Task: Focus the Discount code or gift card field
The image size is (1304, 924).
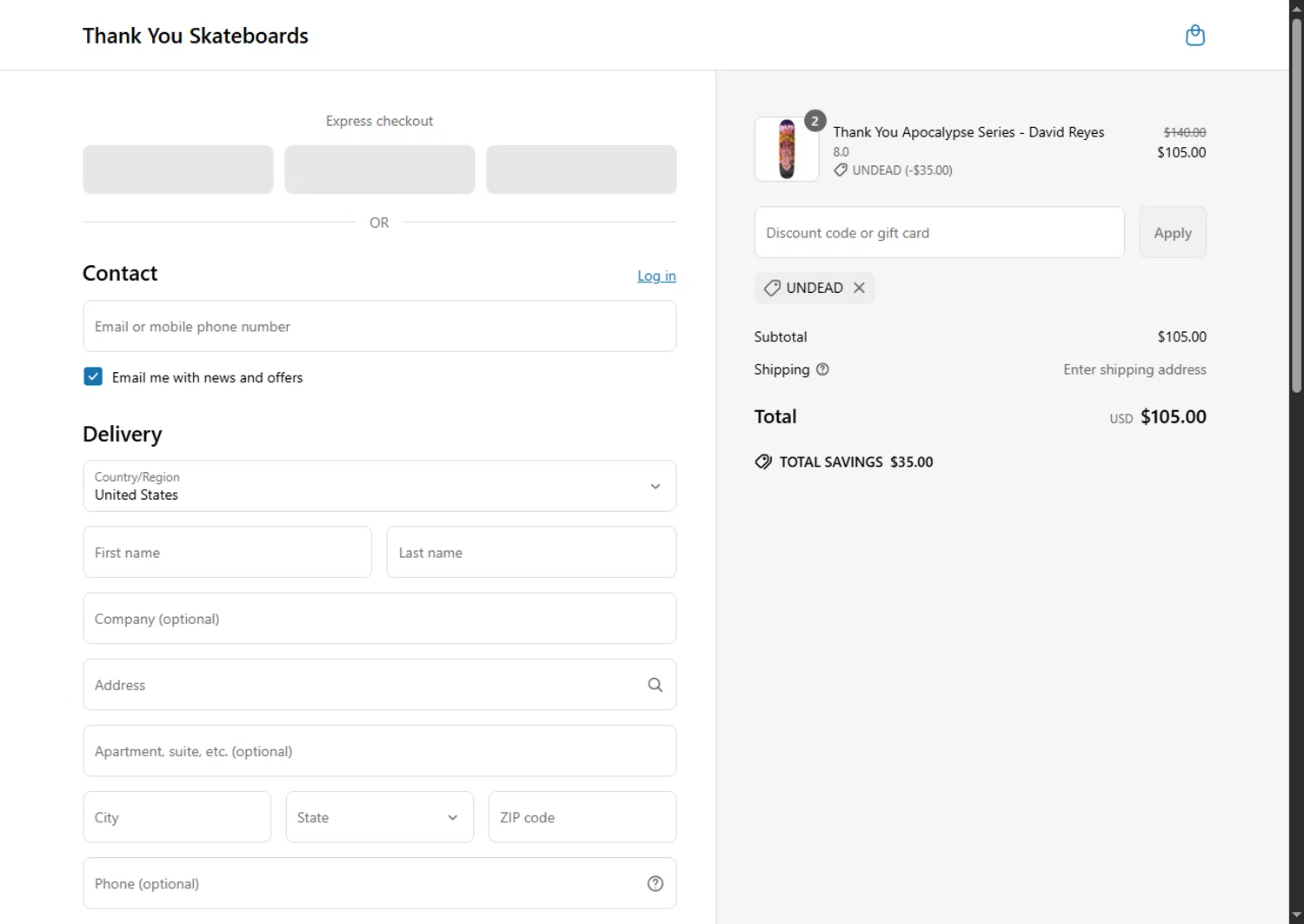Action: click(x=940, y=232)
